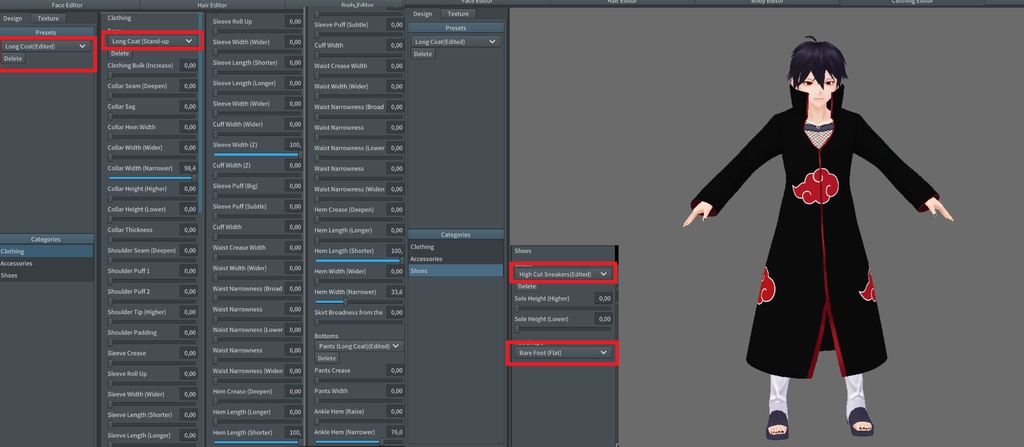Click the Sole Height (Lower) slider
The height and width of the screenshot is (447, 1024).
pyautogui.click(x=563, y=329)
